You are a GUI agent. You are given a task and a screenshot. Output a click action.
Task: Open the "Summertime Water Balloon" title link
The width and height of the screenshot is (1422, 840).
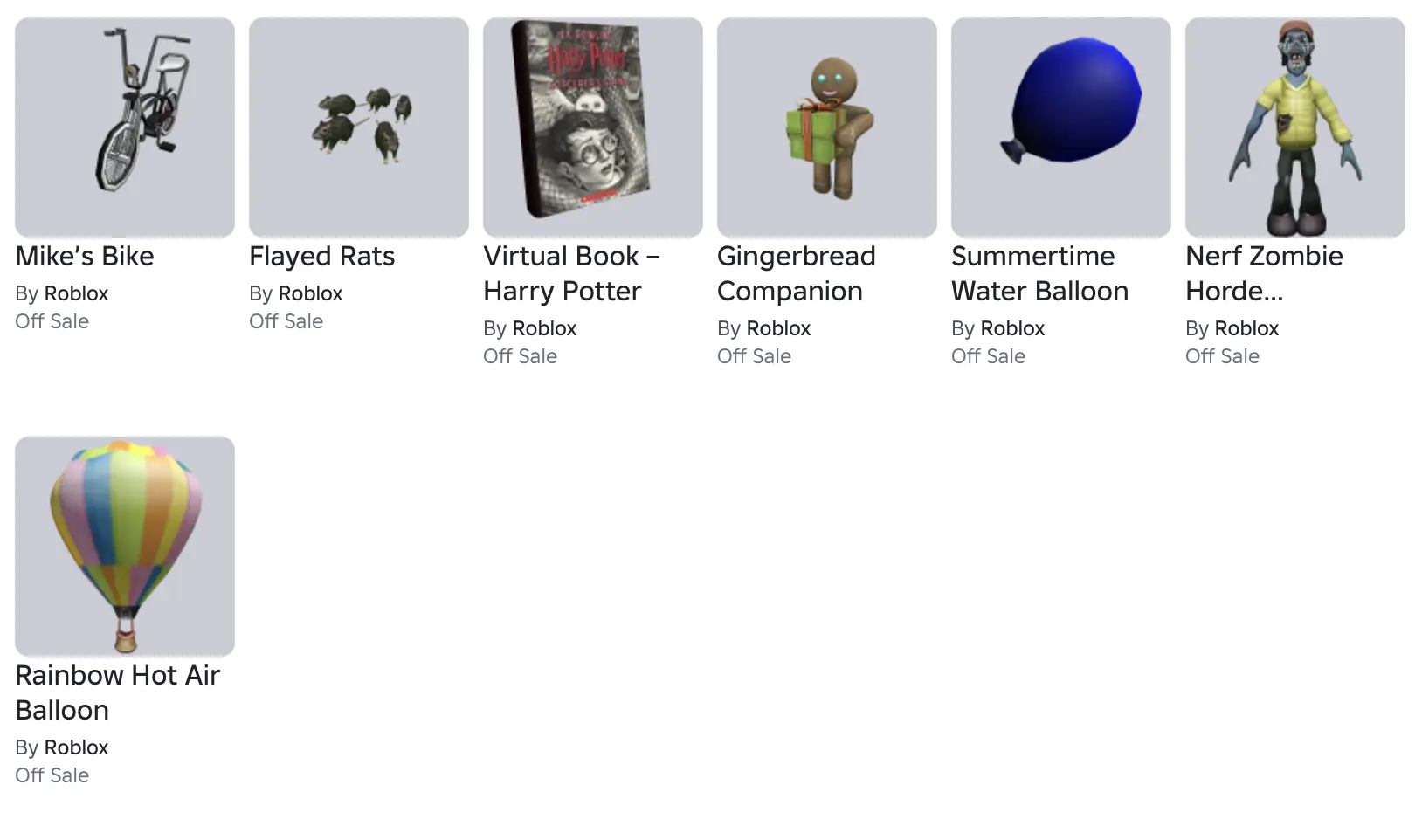click(x=1039, y=273)
